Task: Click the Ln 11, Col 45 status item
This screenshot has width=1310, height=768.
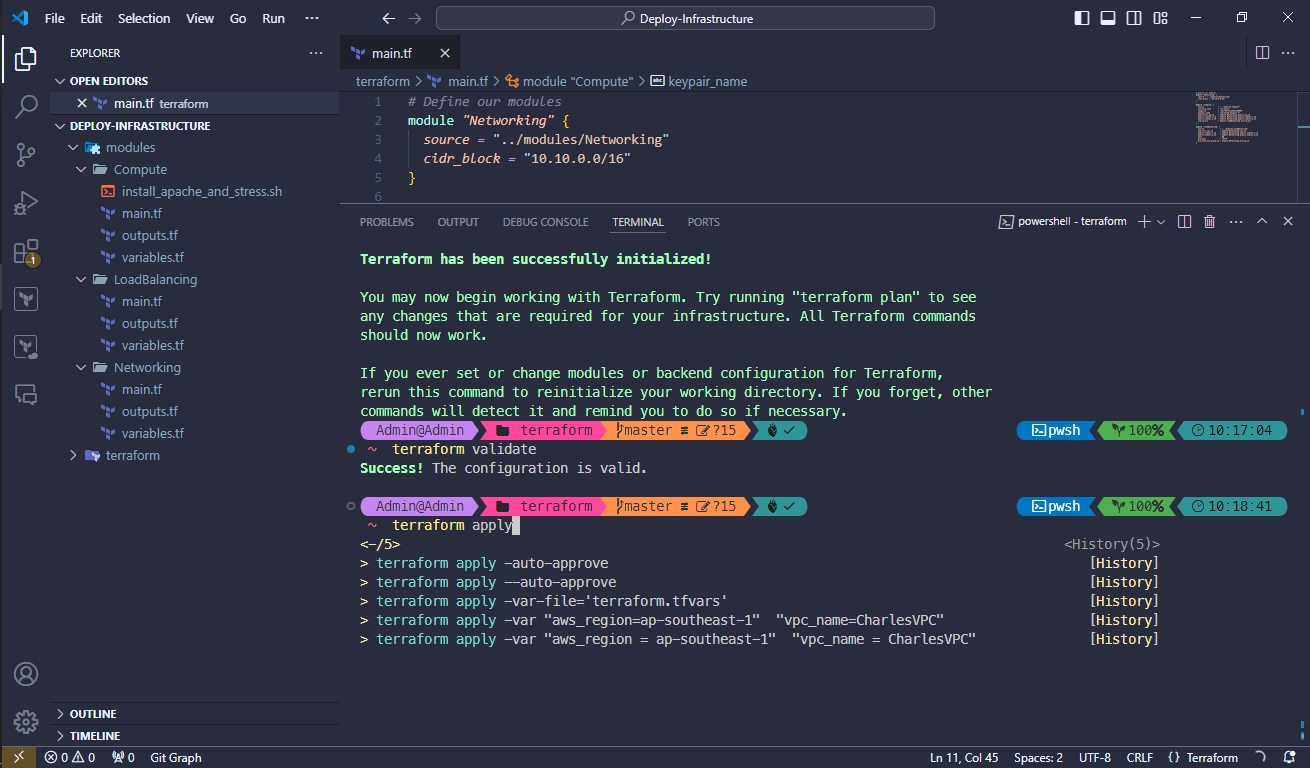Action: (964, 757)
